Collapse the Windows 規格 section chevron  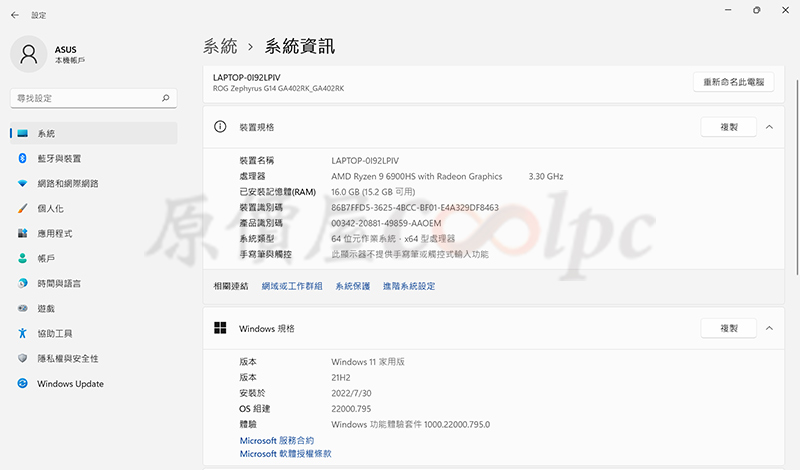coord(769,328)
